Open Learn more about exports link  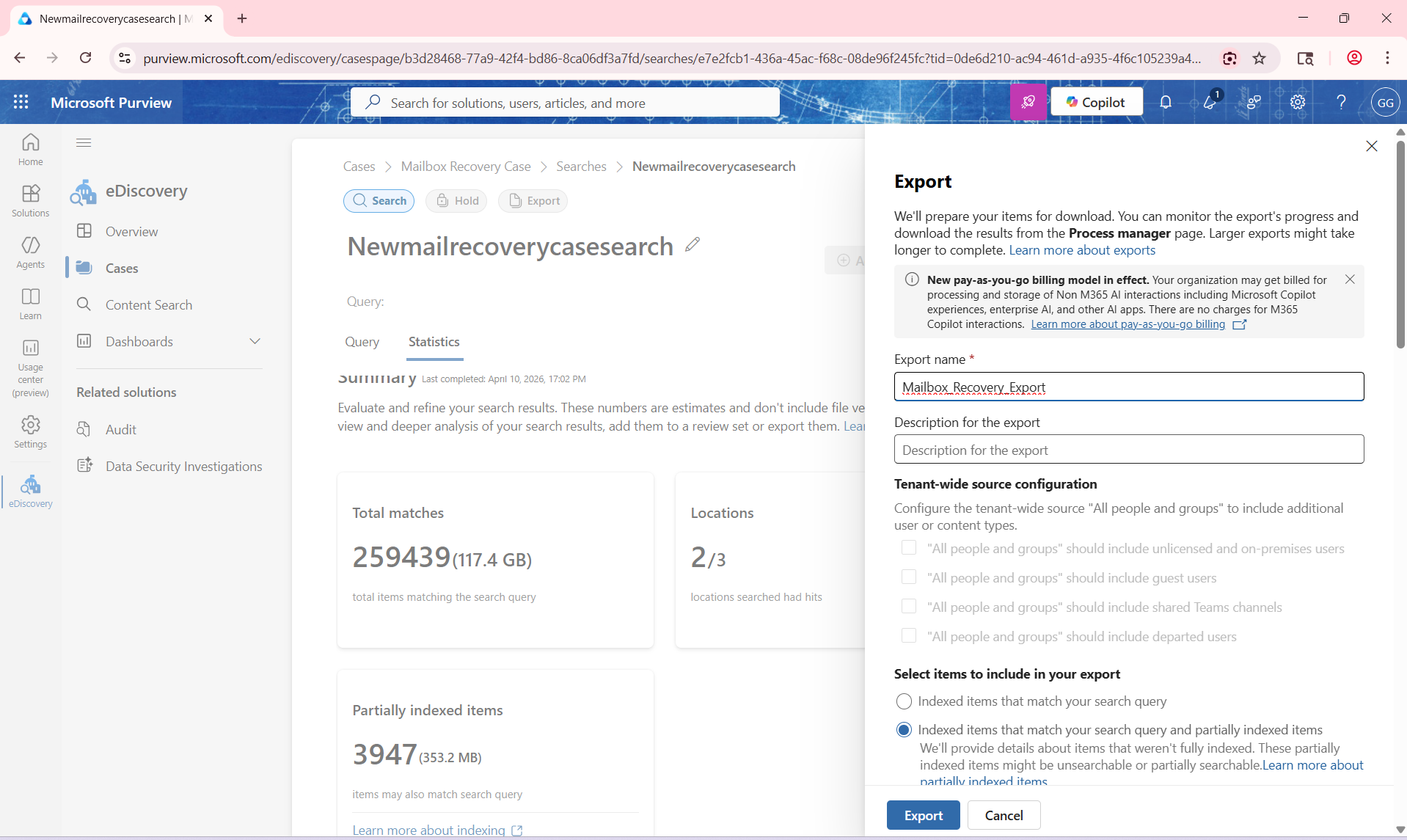[1082, 250]
